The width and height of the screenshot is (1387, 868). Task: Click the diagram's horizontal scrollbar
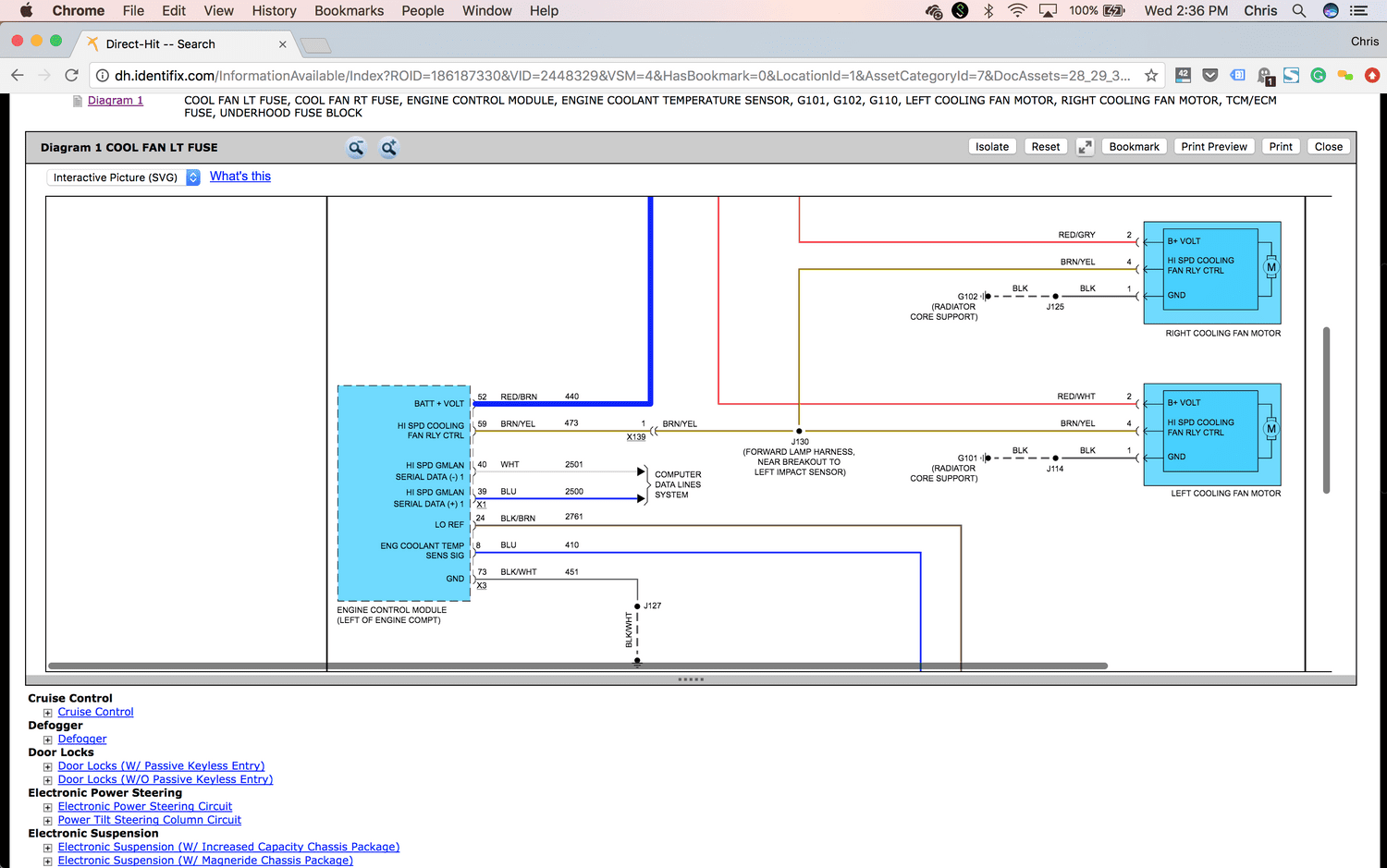(x=580, y=665)
